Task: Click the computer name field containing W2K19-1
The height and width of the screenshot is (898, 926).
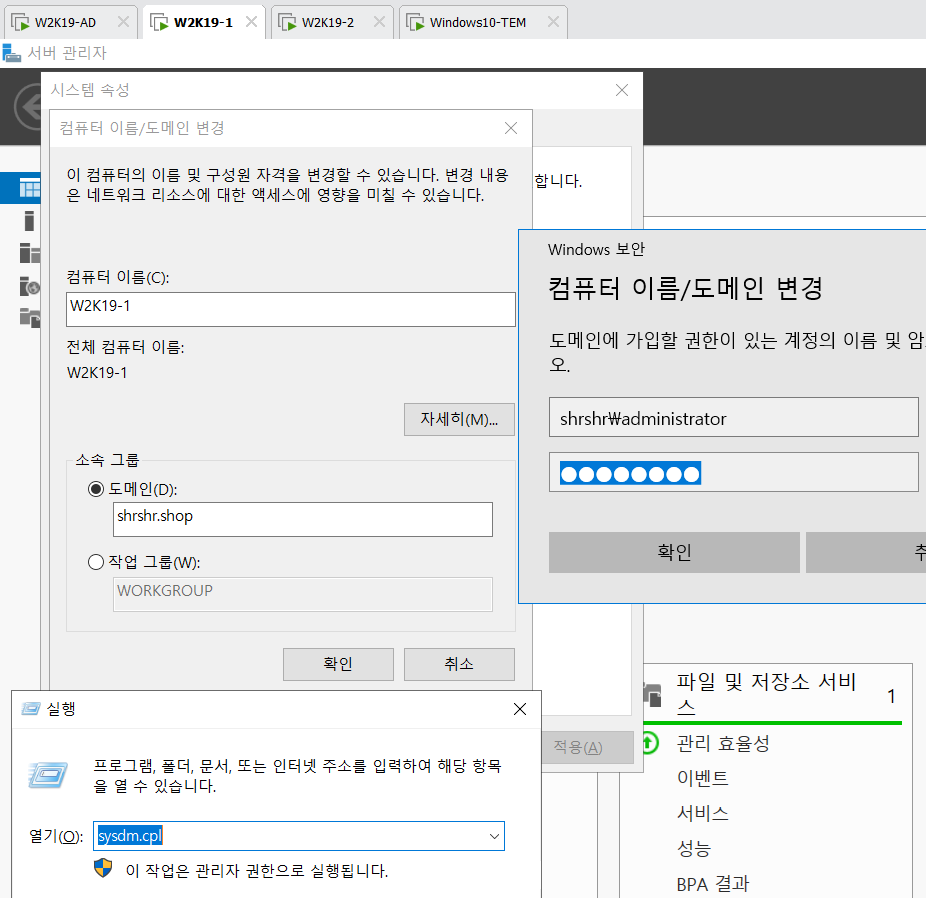Action: (291, 309)
